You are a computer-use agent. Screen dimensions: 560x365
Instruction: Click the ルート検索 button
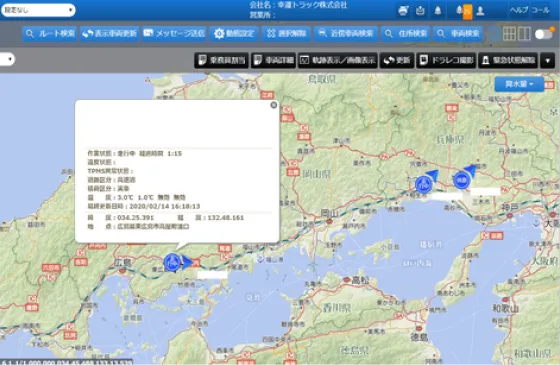50,34
